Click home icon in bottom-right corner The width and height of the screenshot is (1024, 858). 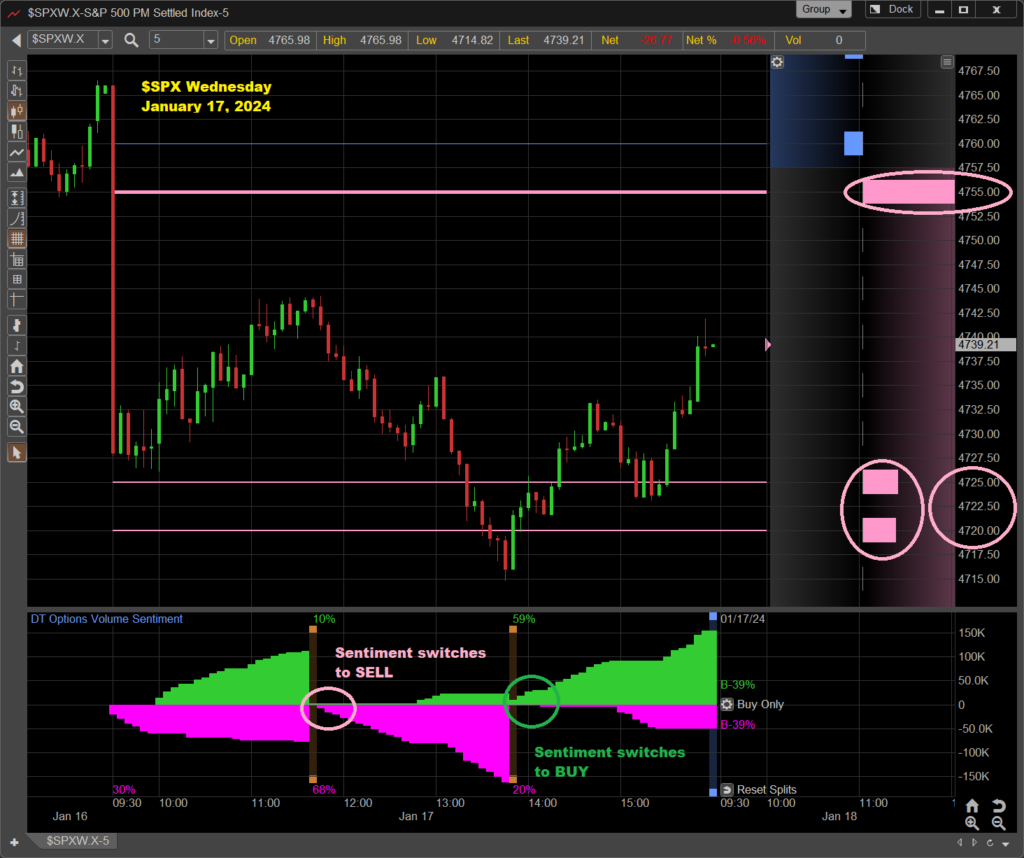pos(972,806)
